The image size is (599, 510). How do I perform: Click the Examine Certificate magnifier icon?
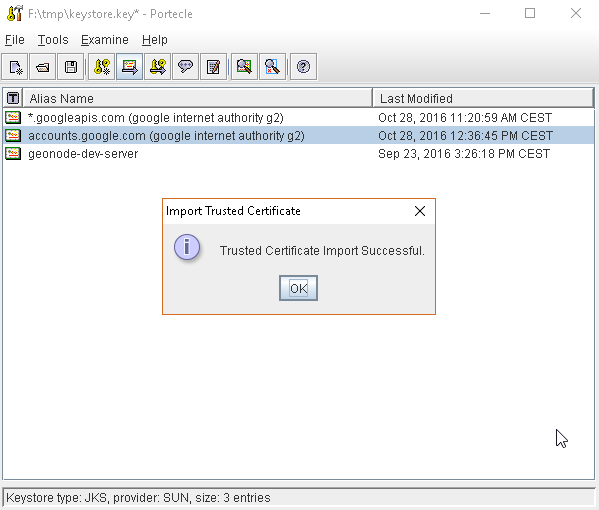pos(244,67)
